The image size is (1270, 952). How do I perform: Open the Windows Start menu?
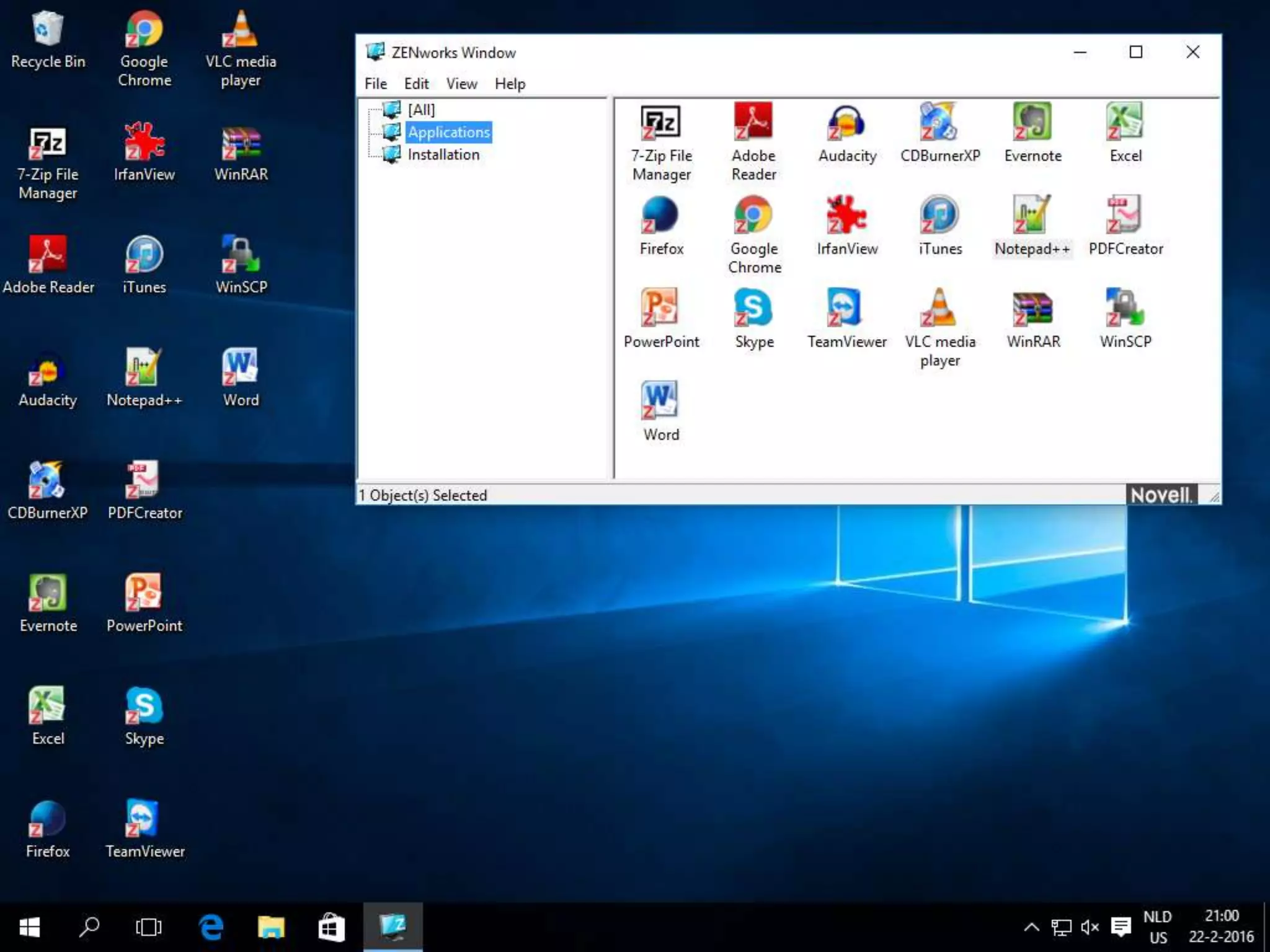tap(30, 927)
